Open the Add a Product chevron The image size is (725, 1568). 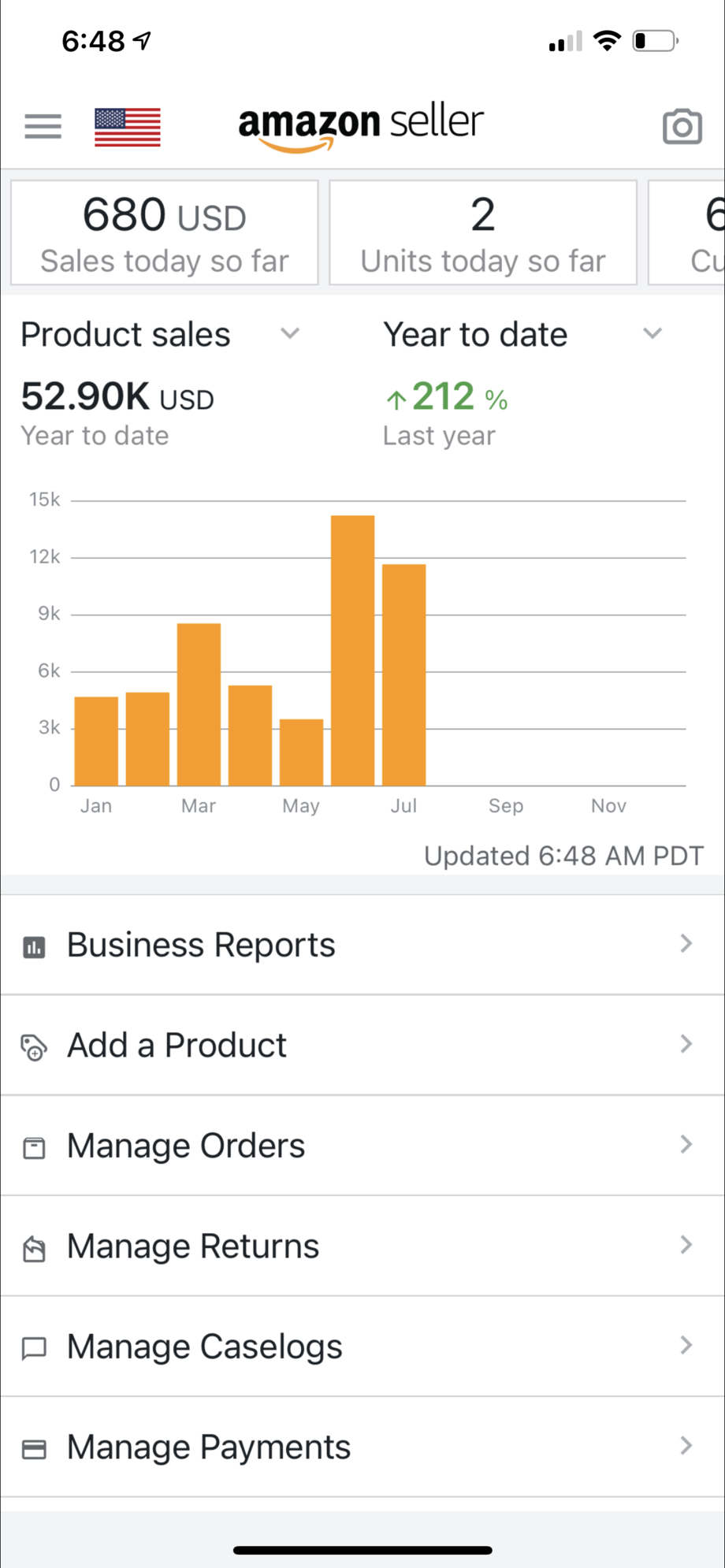pos(686,1044)
